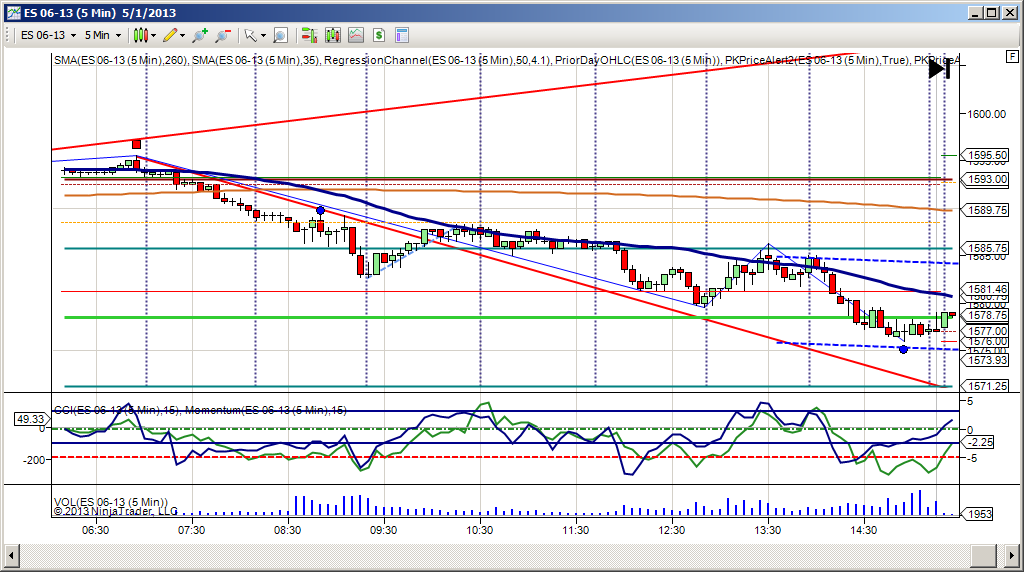
Task: Click the 09:30 time axis label
Action: point(383,530)
